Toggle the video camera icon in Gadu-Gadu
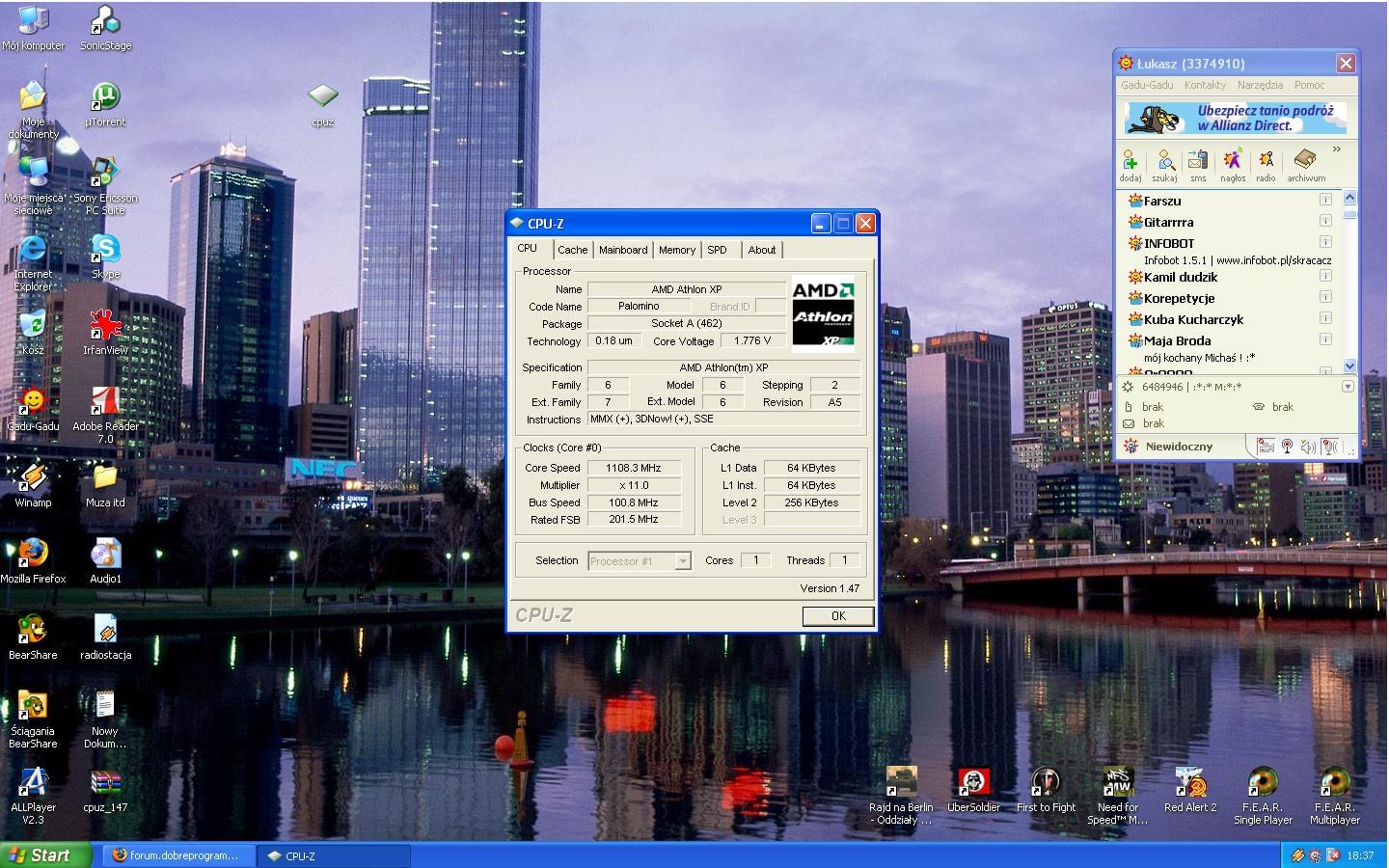This screenshot has height=868, width=1389. pyautogui.click(x=1266, y=447)
